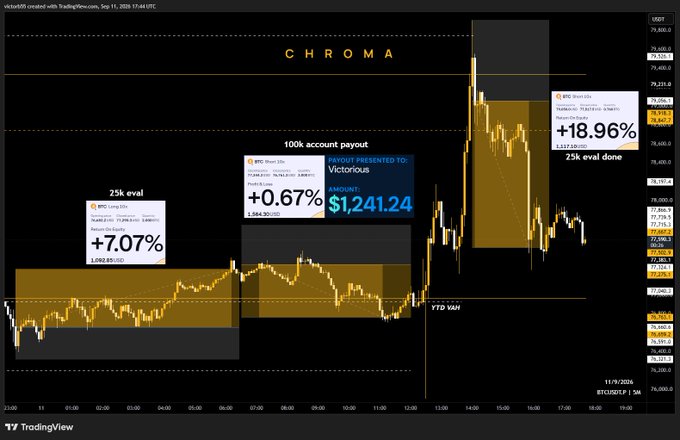Click the 02:00 label on the time axis
Viewport: 680px width, 440px height.
pyautogui.click(x=103, y=408)
